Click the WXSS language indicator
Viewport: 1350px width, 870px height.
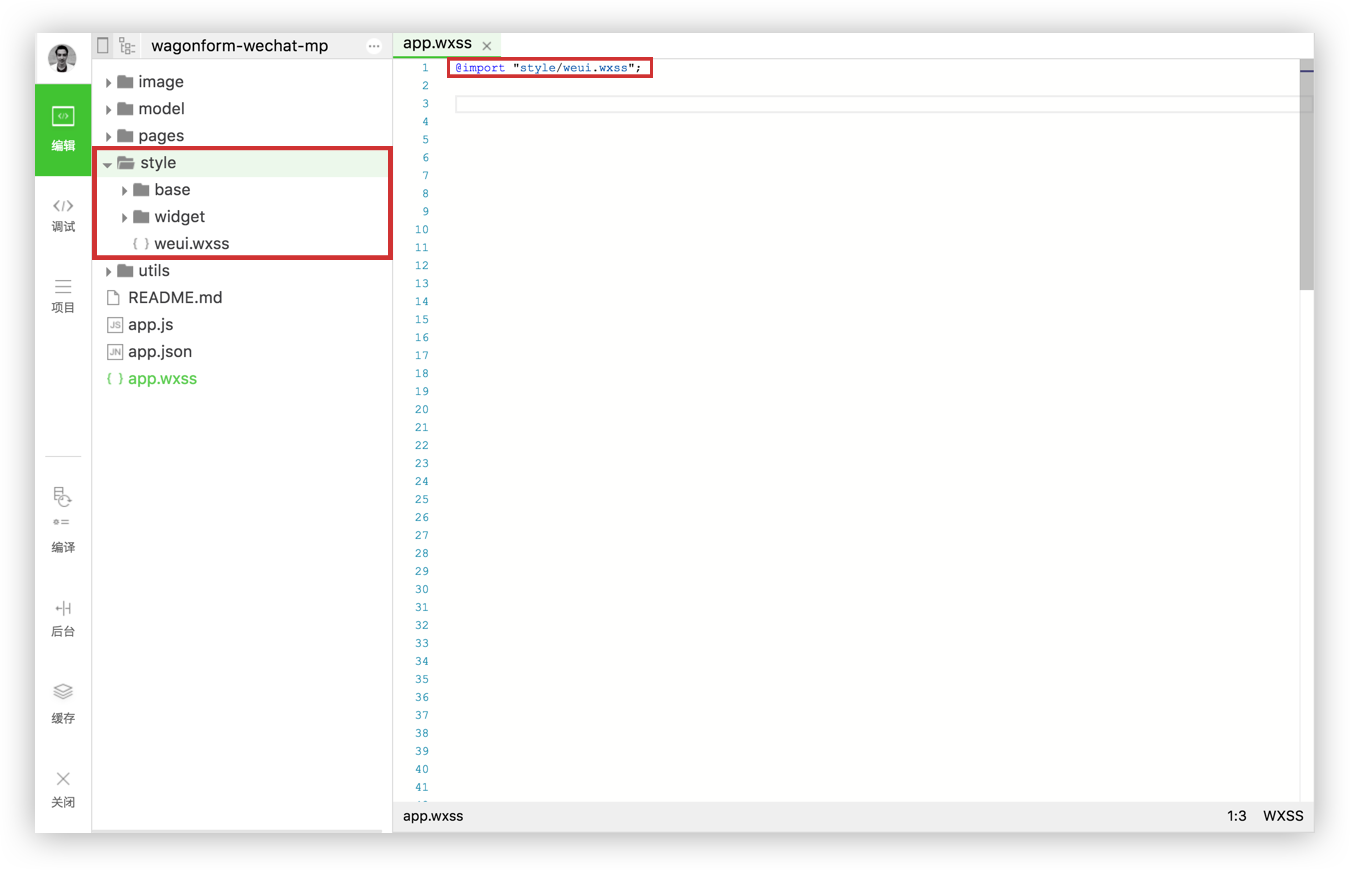[x=1283, y=816]
